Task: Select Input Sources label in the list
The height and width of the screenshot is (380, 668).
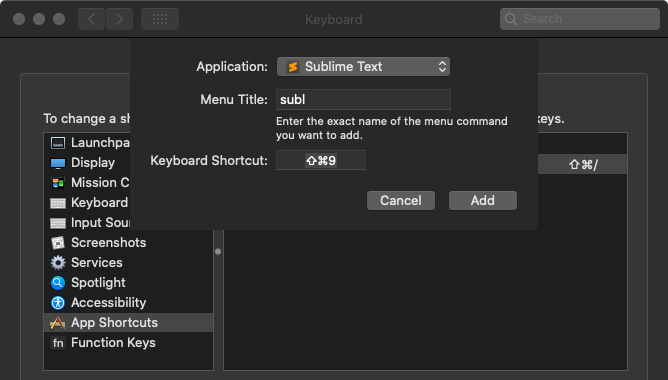Action: coord(100,223)
